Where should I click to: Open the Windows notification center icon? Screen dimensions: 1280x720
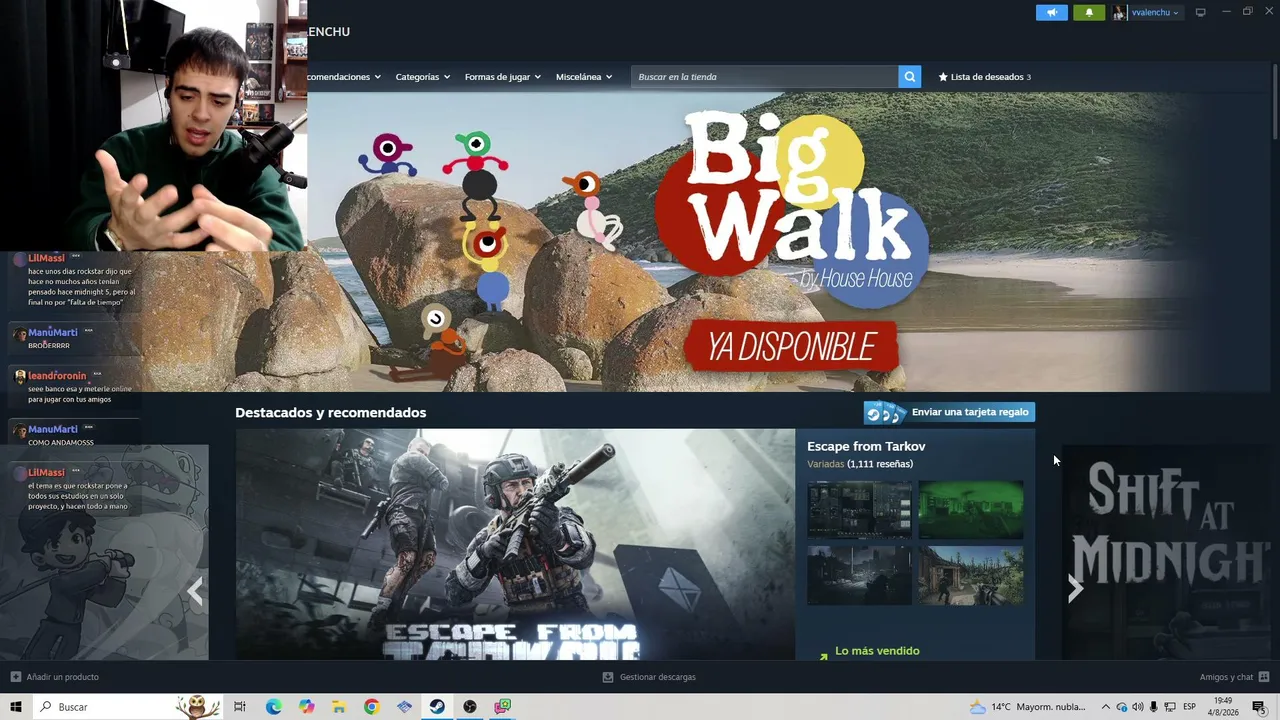tap(1259, 707)
